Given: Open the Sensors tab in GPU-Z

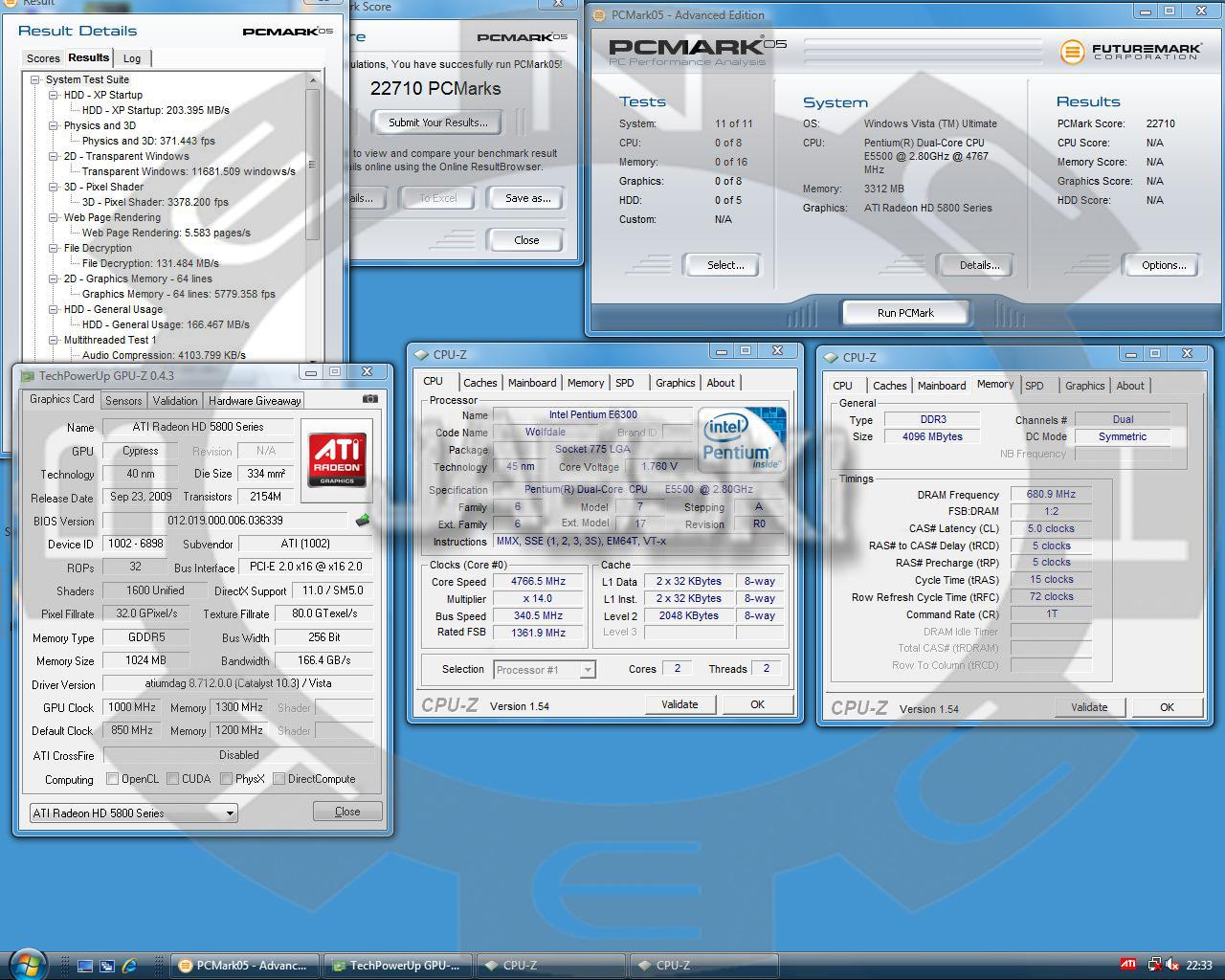Looking at the screenshot, I should tap(123, 401).
